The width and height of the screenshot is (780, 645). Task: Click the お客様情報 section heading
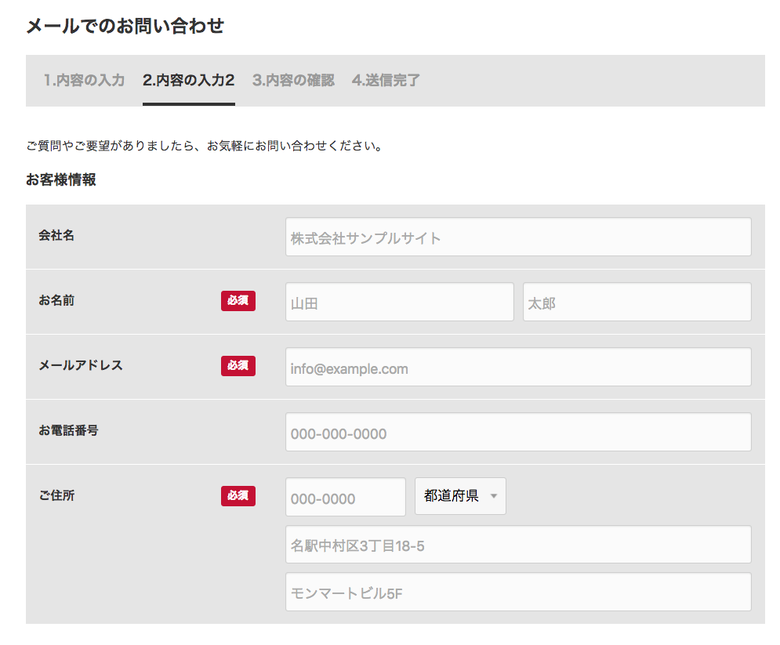(61, 181)
